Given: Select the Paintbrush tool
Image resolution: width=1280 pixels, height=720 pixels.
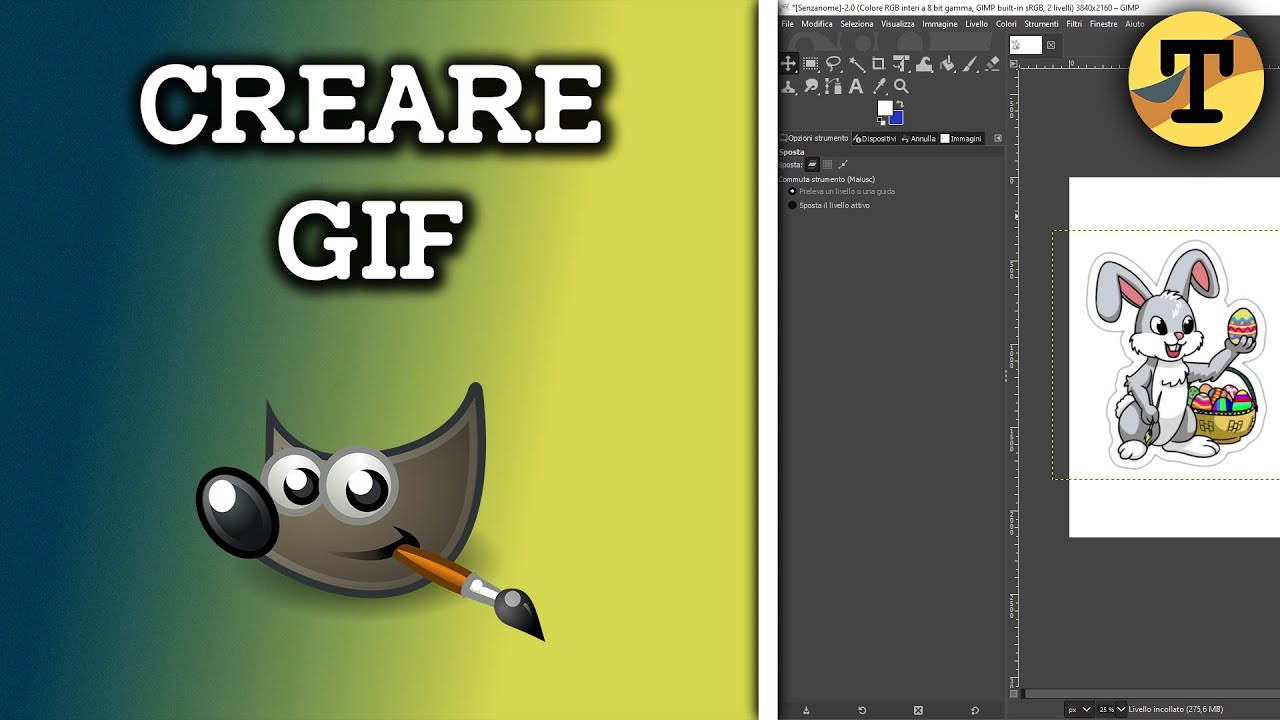Looking at the screenshot, I should [x=970, y=64].
